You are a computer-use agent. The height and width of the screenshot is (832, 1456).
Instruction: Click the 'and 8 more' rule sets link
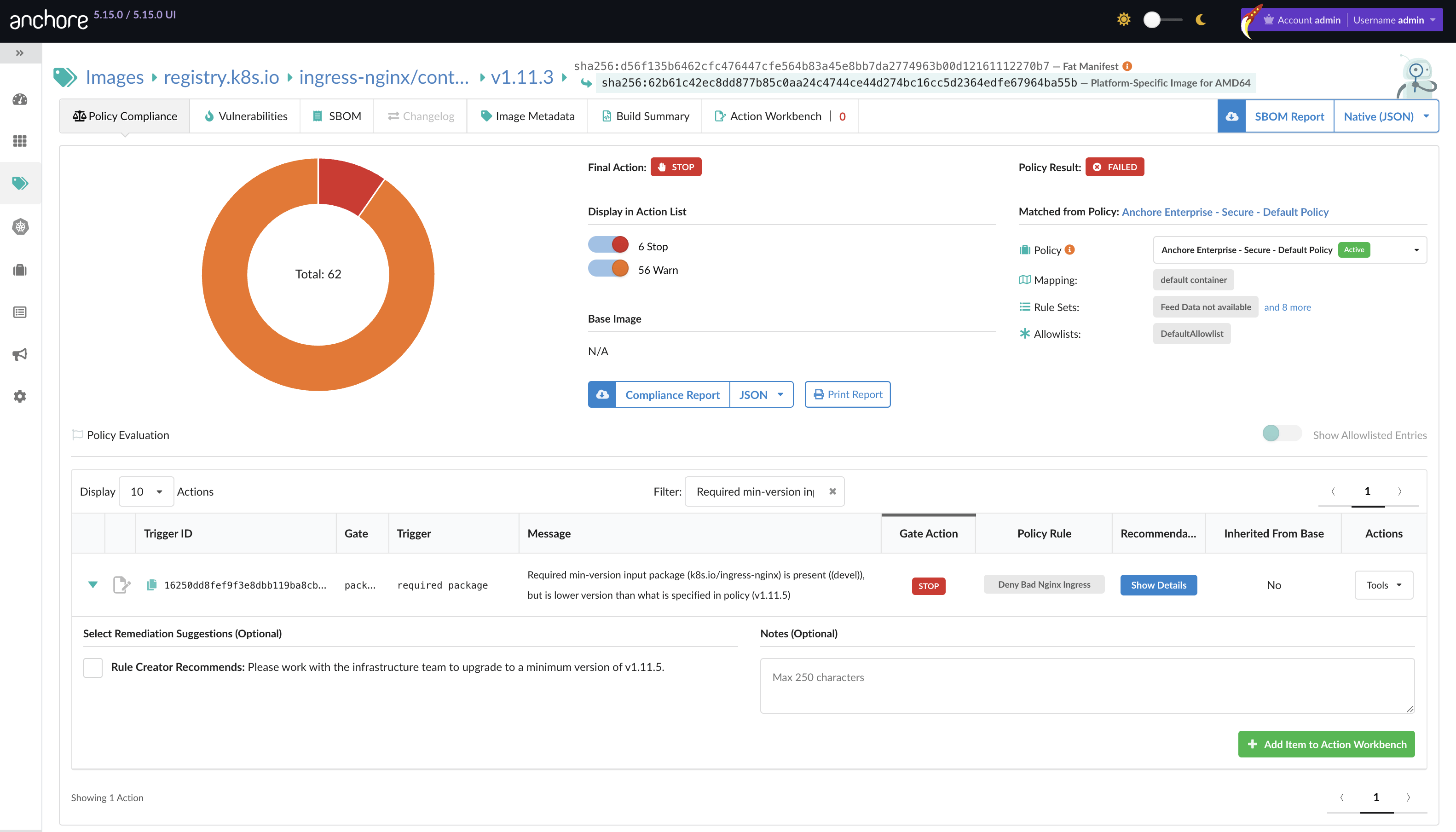1288,307
